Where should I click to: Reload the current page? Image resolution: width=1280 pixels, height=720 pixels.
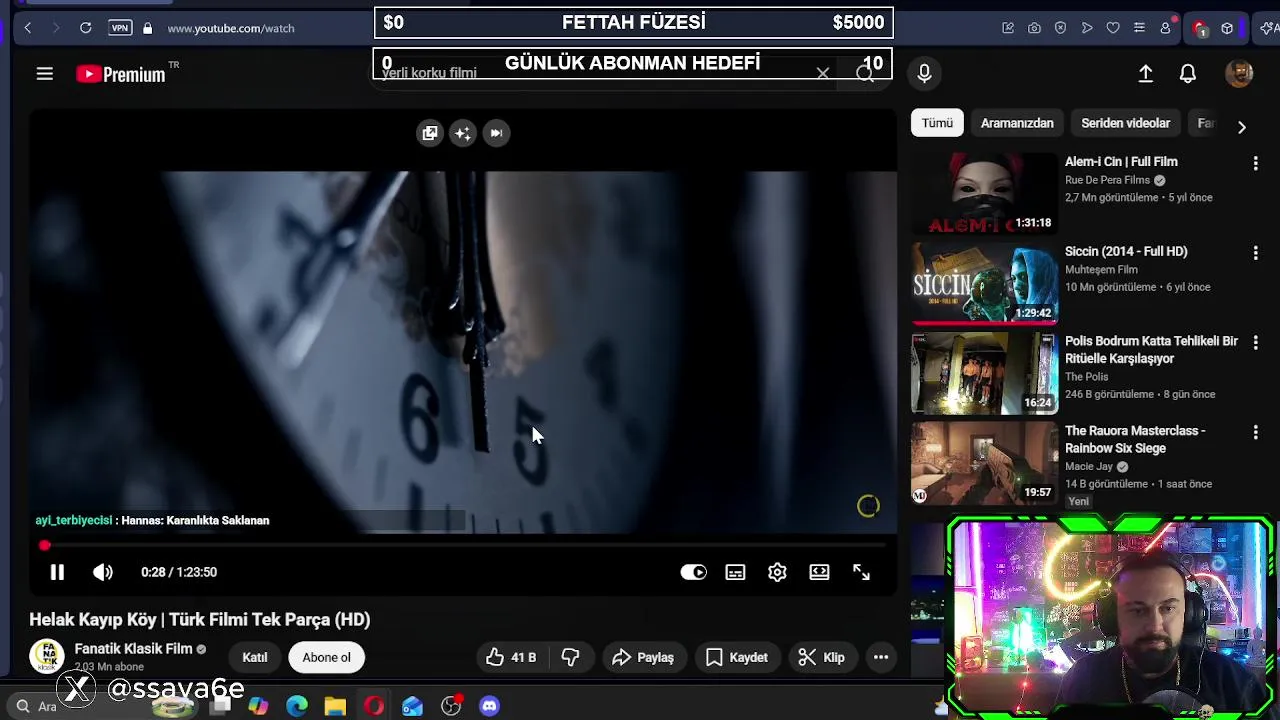tap(85, 28)
